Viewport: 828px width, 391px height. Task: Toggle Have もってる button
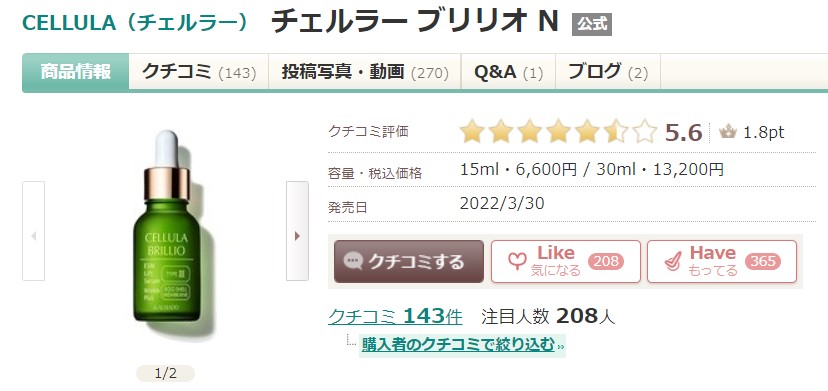722,262
